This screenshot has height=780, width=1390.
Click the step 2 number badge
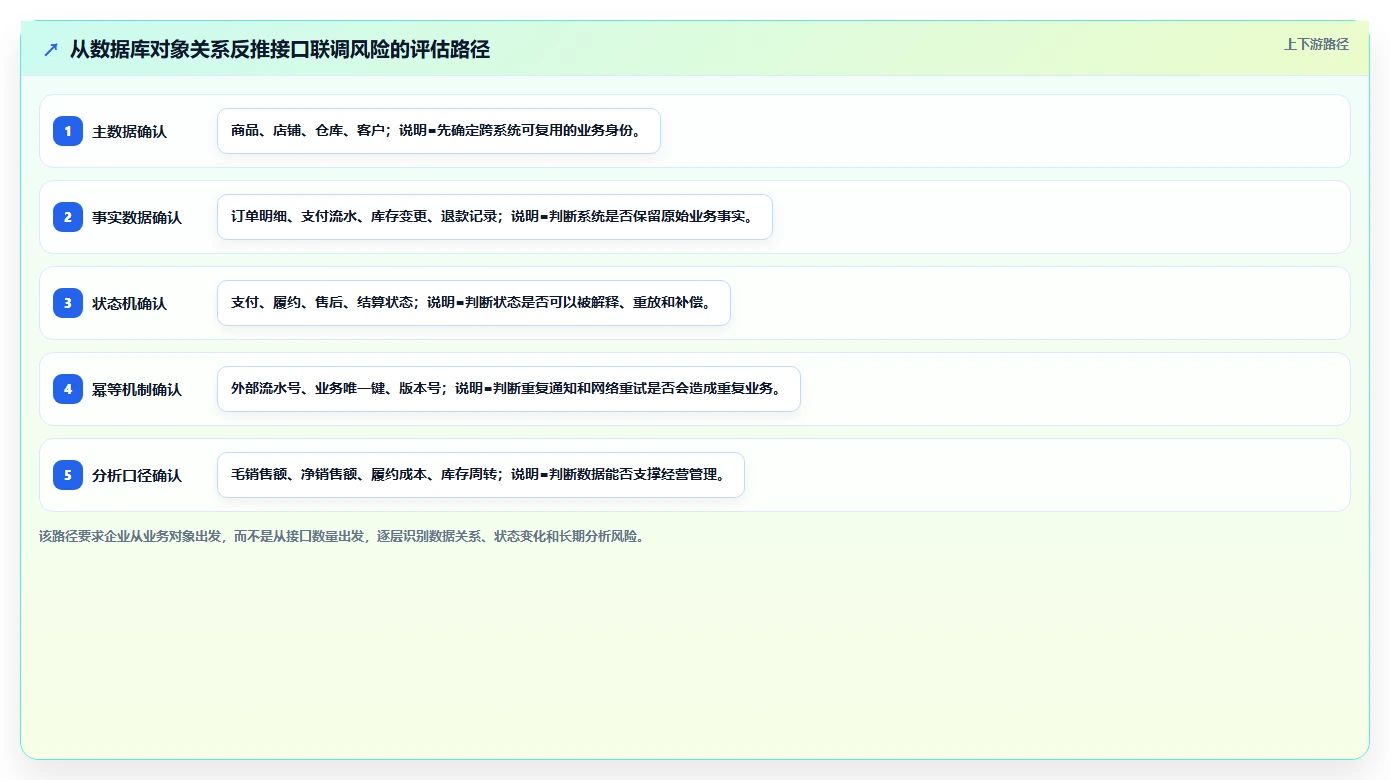(68, 217)
